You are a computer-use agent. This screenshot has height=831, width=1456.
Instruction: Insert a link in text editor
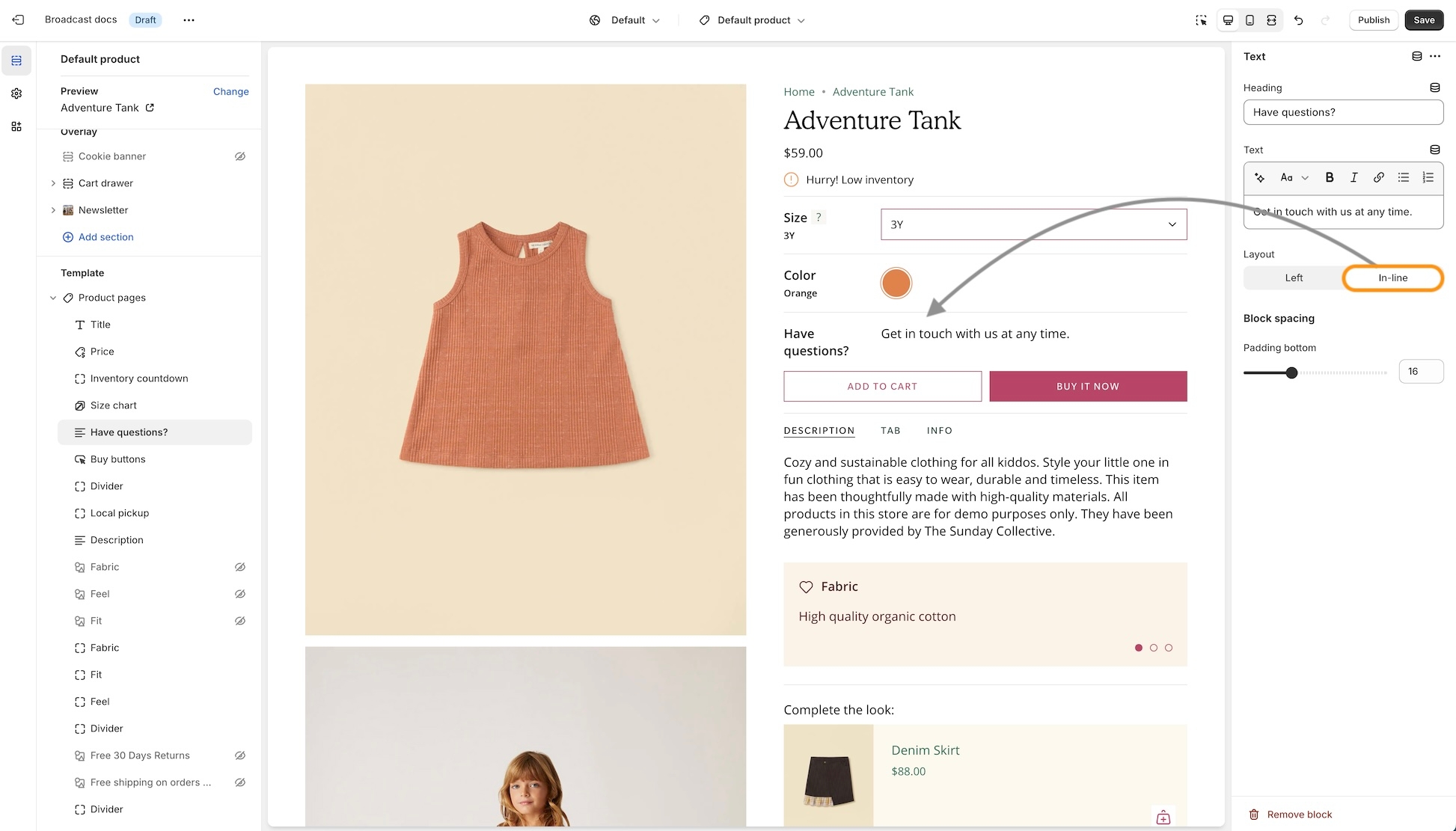pos(1378,177)
